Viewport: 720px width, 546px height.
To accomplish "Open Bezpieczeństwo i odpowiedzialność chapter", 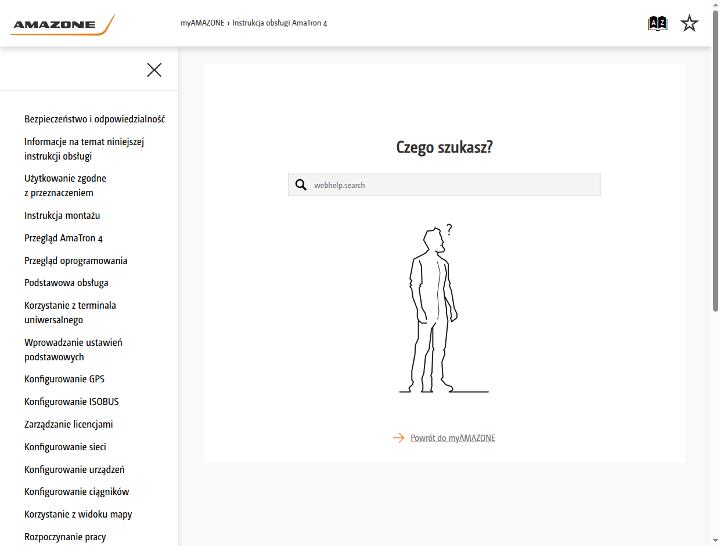I will 95,119.
